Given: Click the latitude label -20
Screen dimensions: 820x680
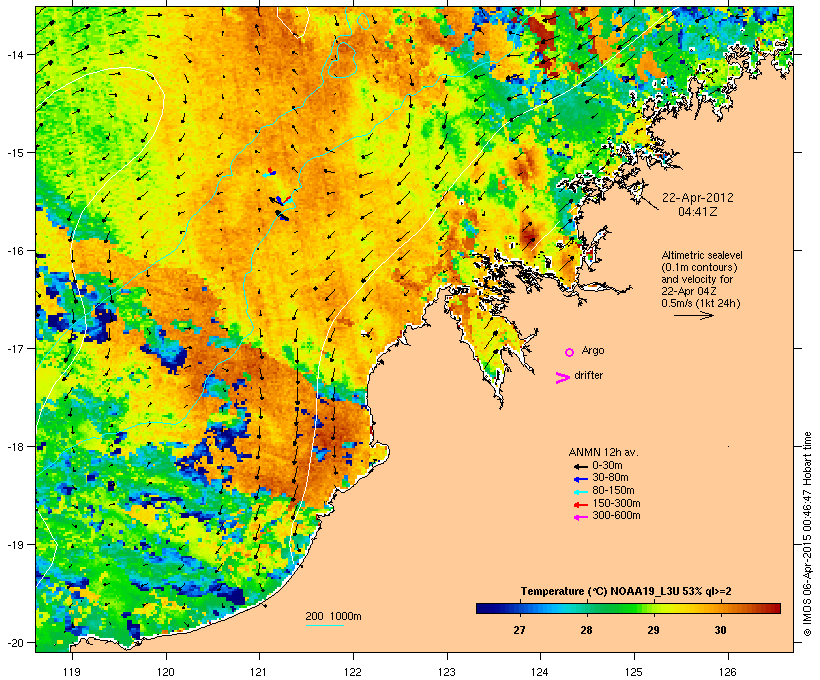Looking at the screenshot, I should 15,643.
